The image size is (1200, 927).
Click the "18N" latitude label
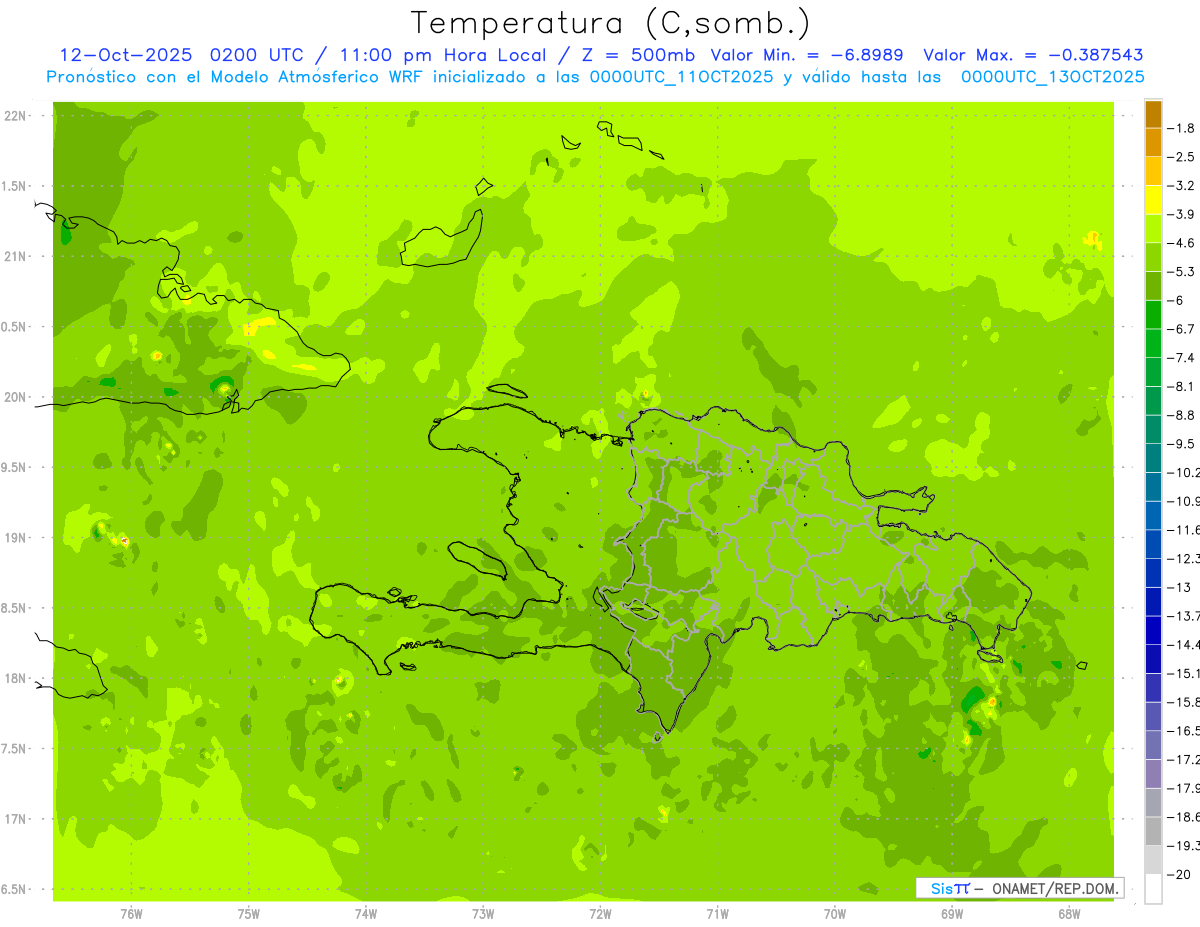click(17, 678)
